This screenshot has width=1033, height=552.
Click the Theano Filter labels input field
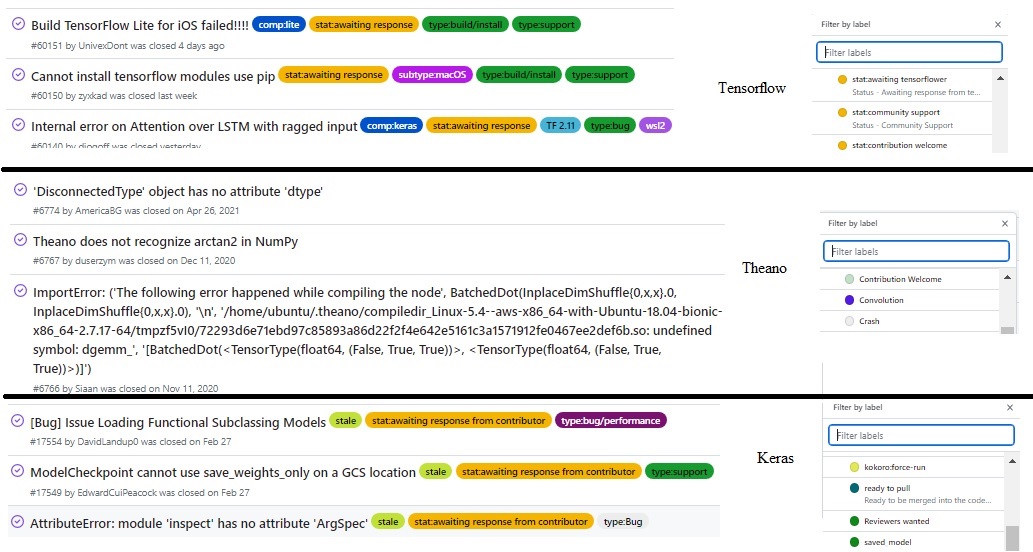pyautogui.click(x=916, y=251)
